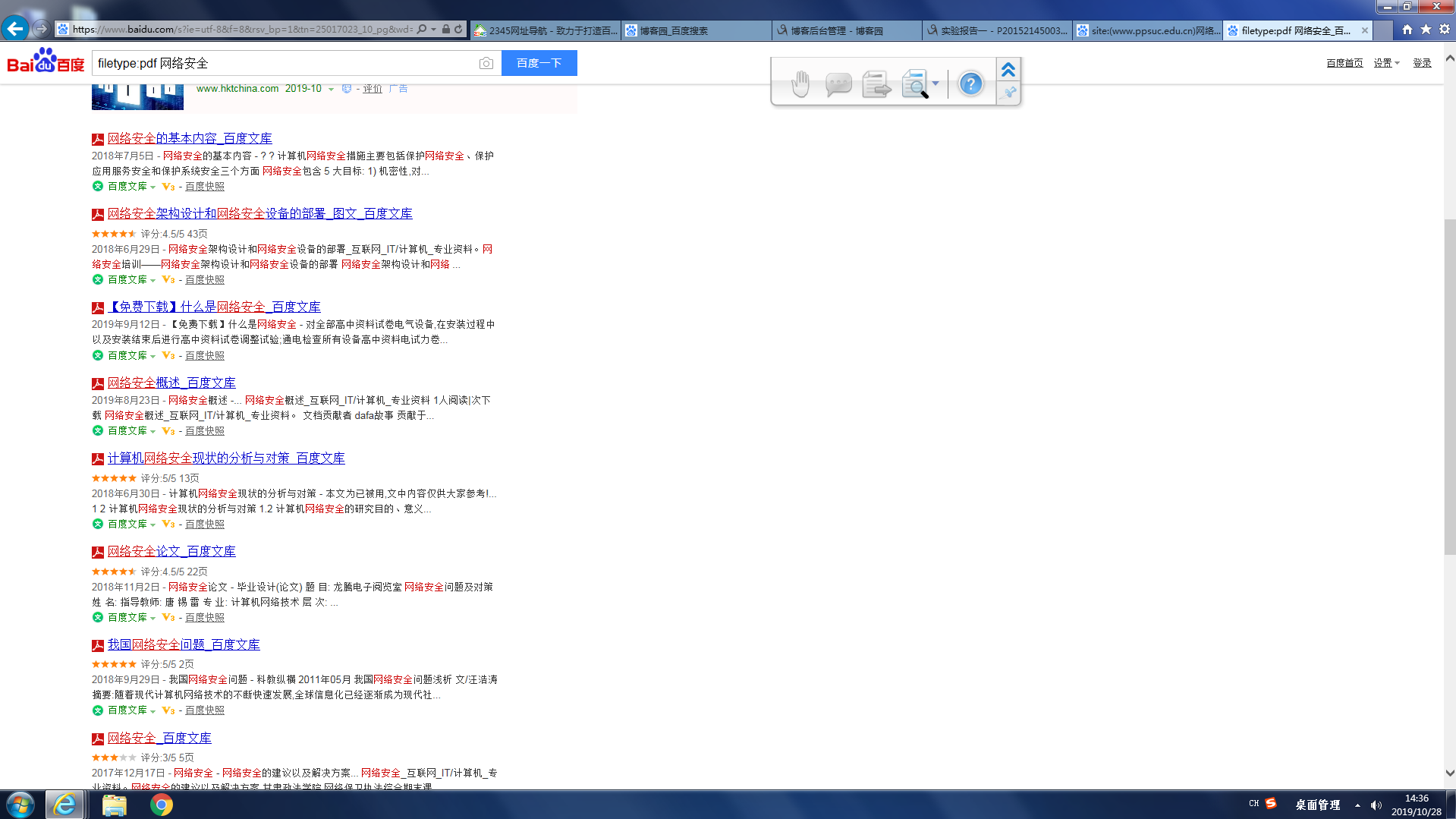This screenshot has width=1456, height=819.
Task: Expand the address bar URL dropdown
Action: point(433,30)
